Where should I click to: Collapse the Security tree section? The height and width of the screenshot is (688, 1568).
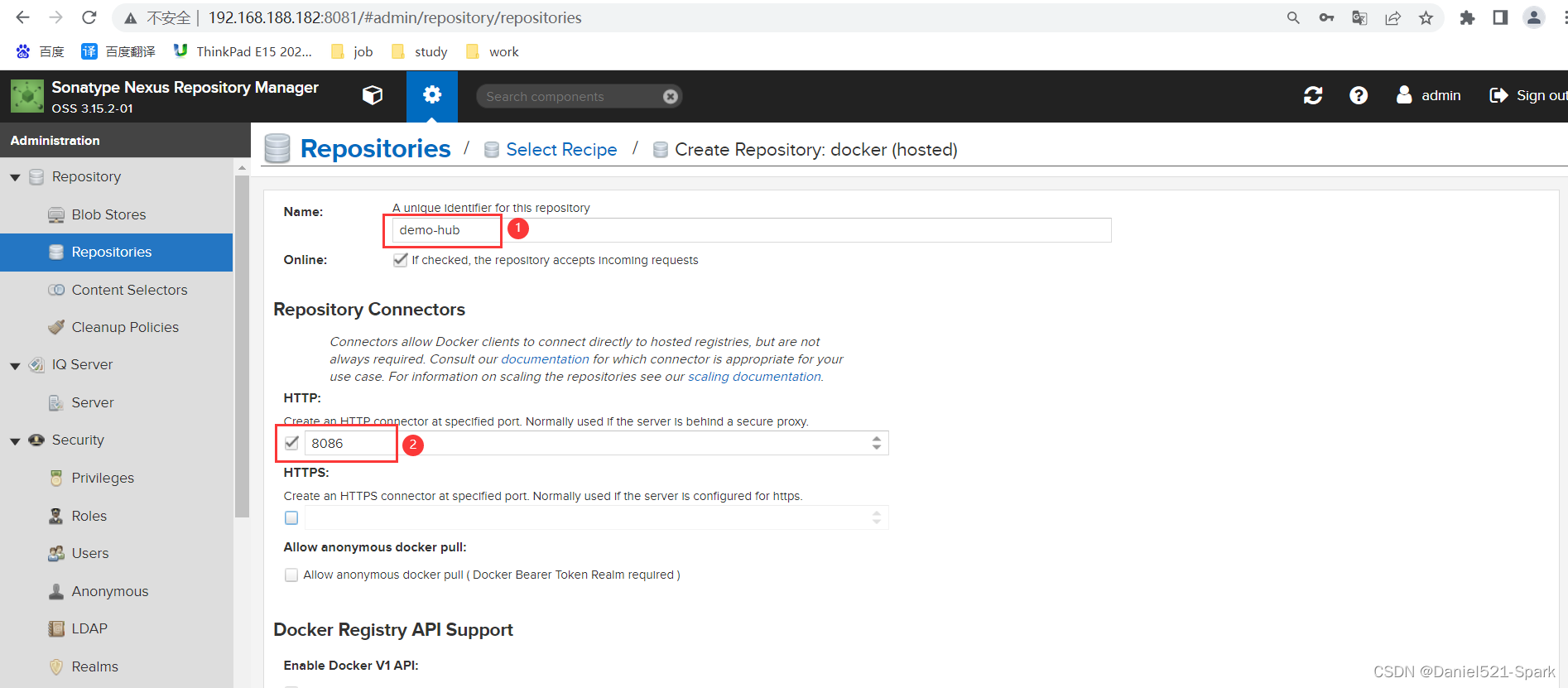[x=15, y=440]
